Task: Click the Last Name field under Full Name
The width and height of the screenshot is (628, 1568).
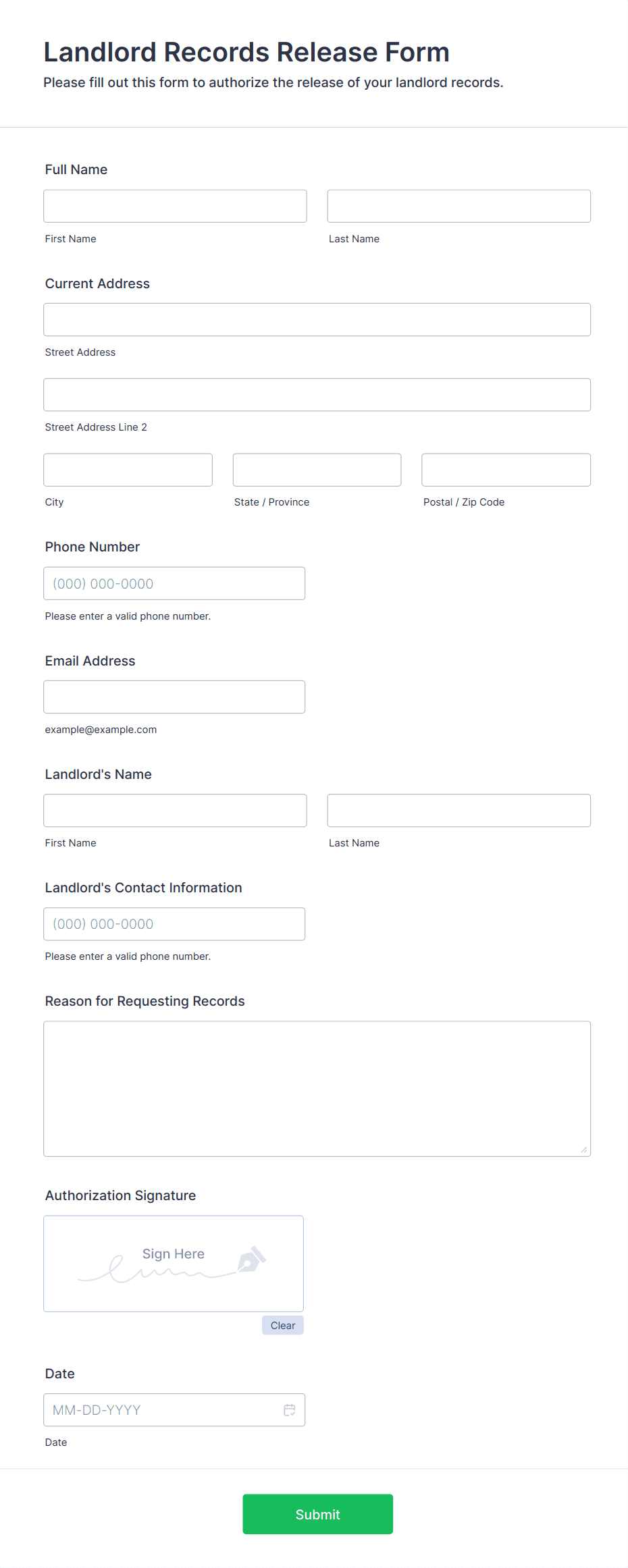Action: pyautogui.click(x=459, y=206)
